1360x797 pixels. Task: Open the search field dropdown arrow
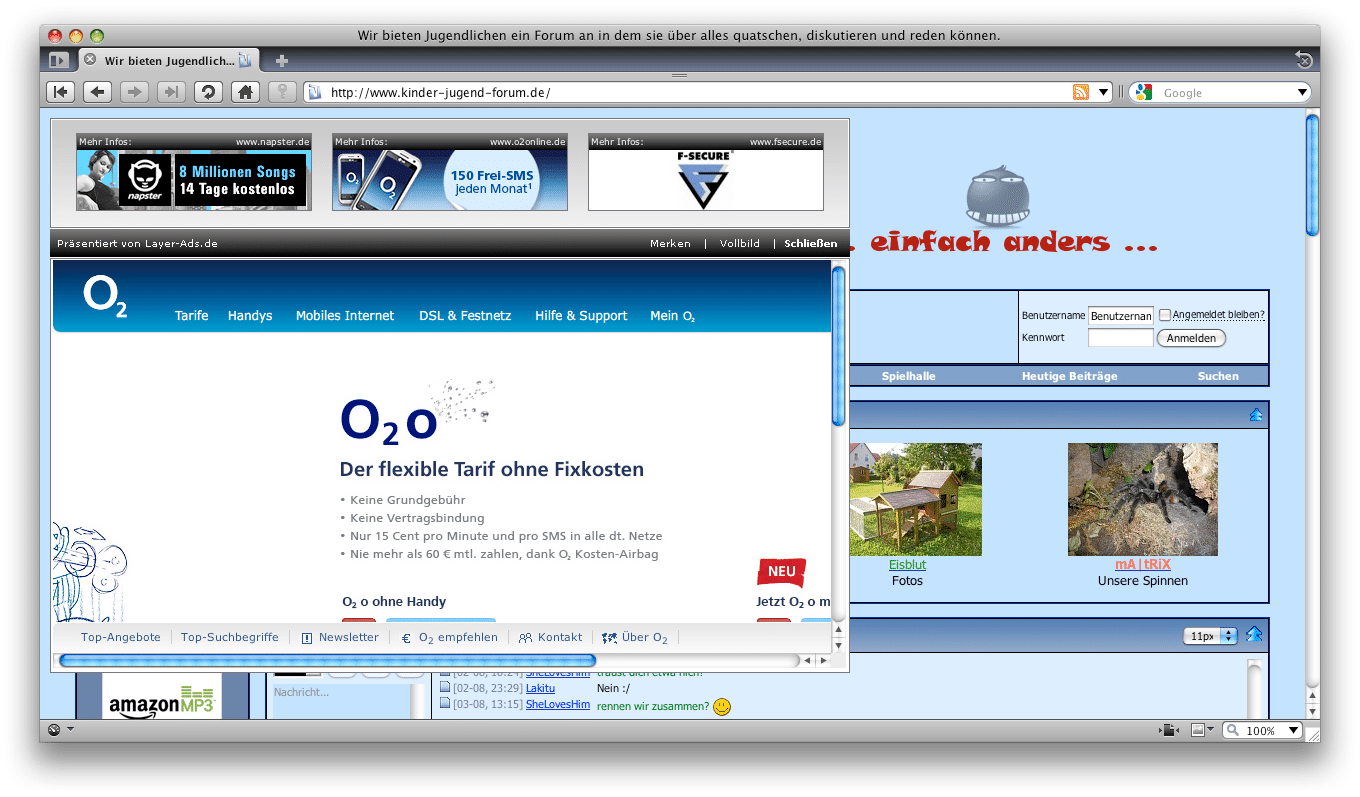tap(1302, 92)
